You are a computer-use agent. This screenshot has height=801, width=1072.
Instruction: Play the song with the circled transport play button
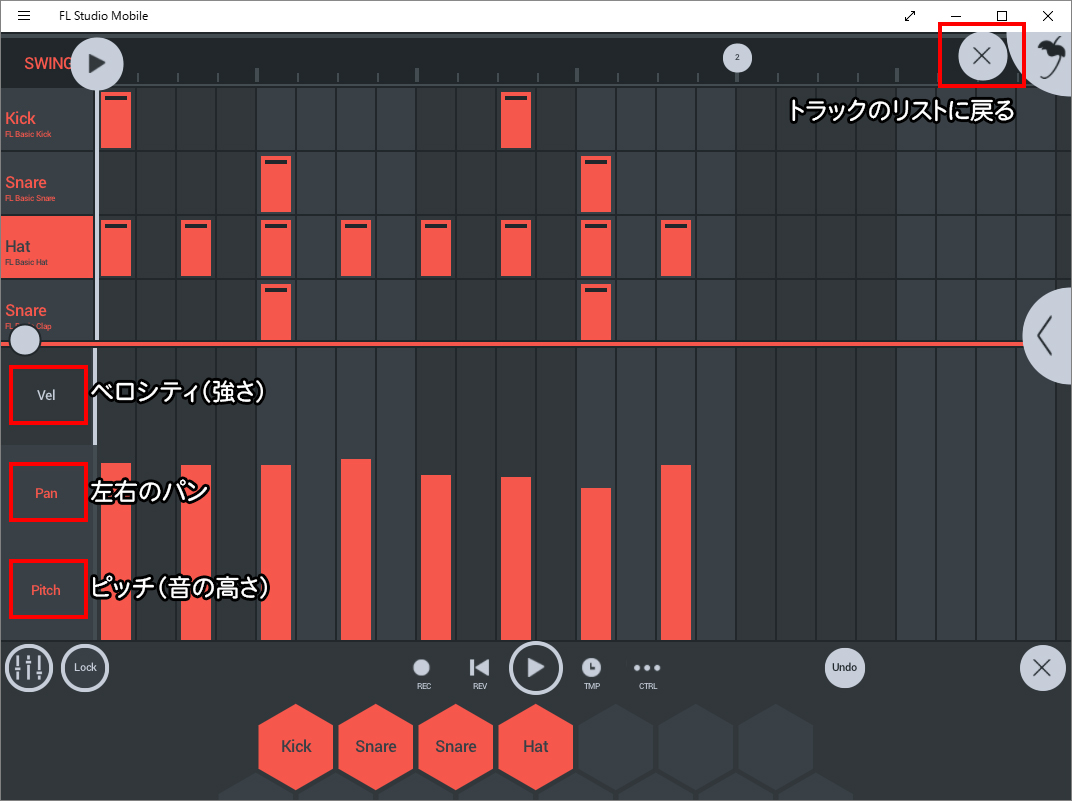[535, 668]
